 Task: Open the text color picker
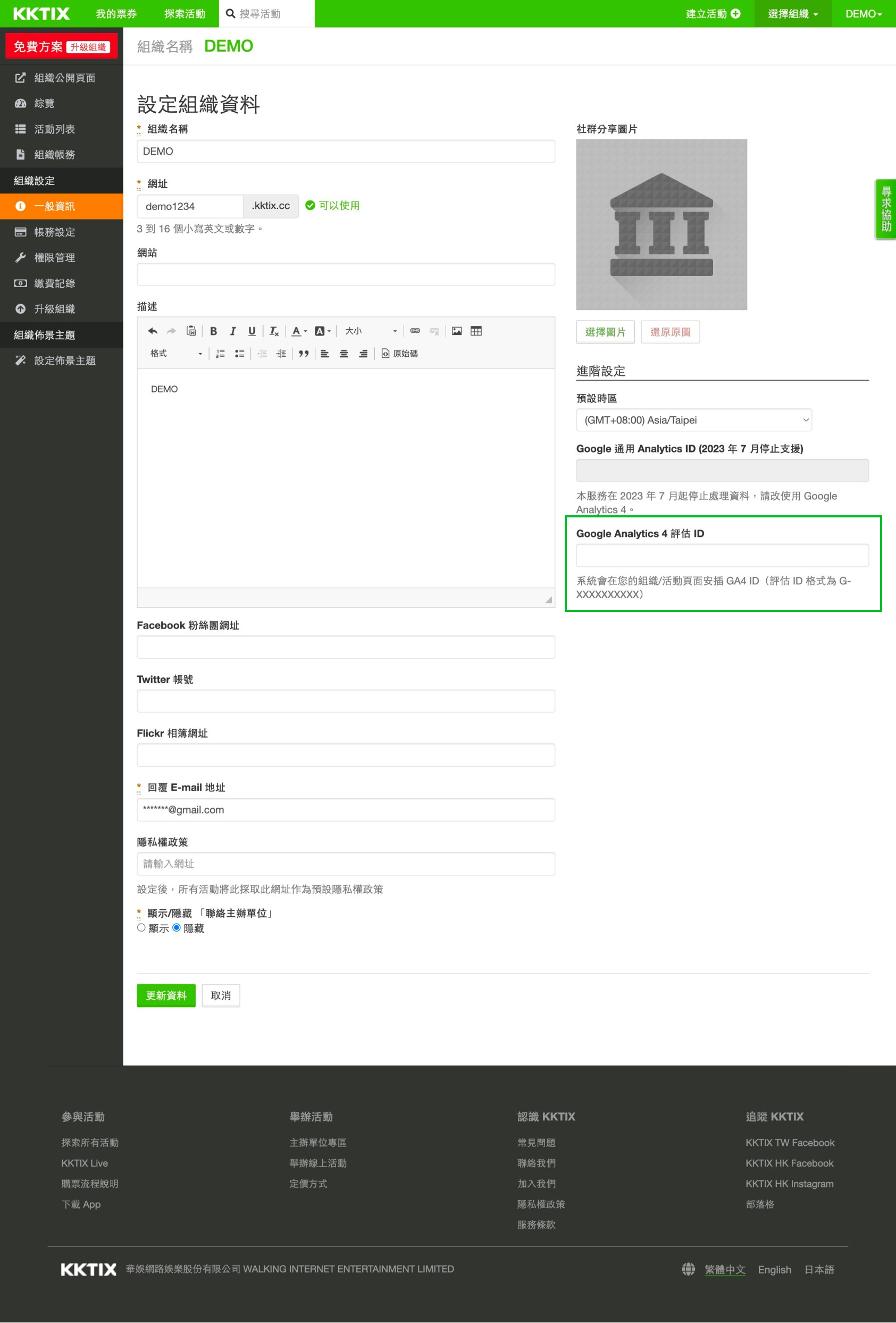point(299,331)
